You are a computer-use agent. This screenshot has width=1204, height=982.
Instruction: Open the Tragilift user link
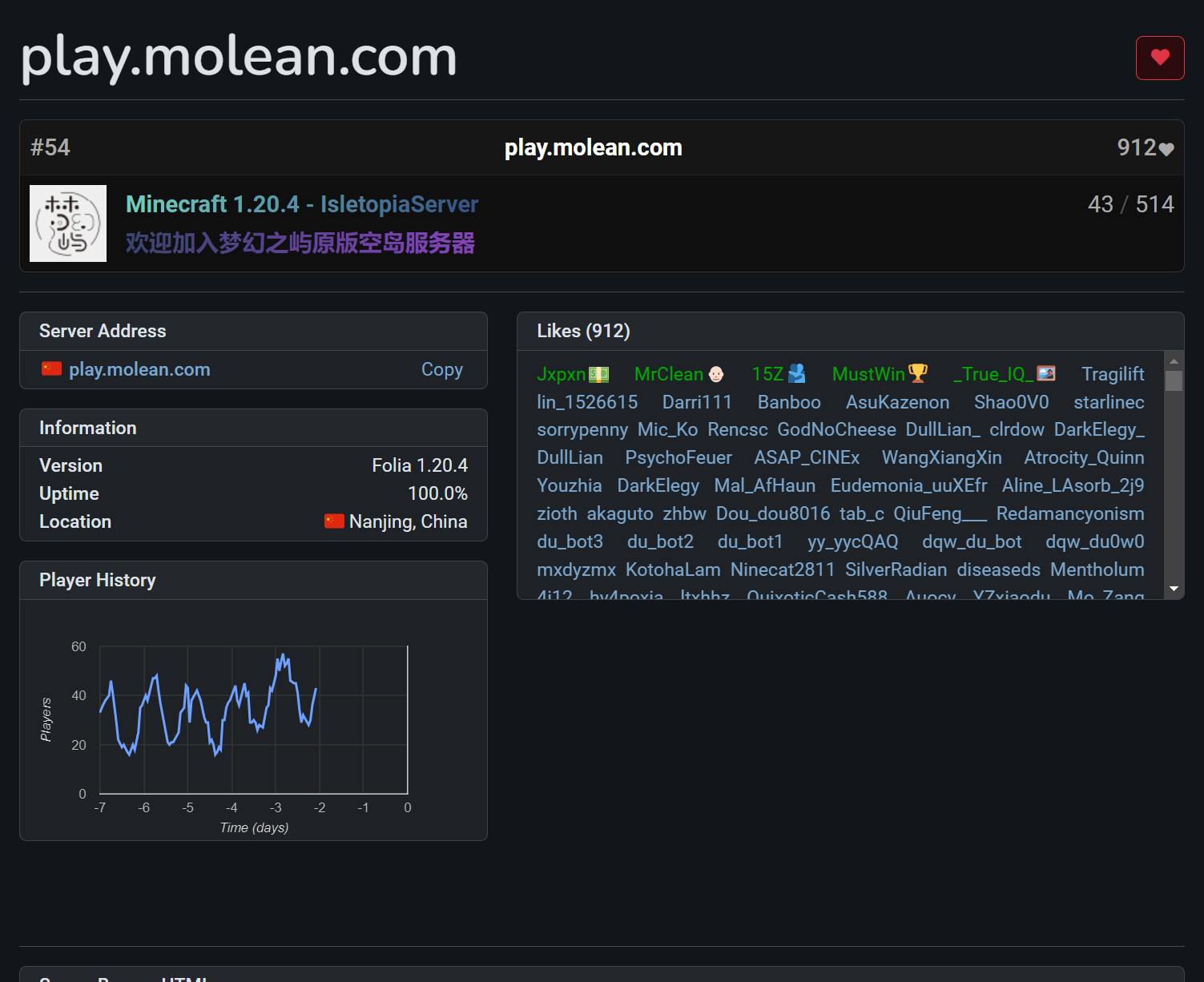[1113, 374]
